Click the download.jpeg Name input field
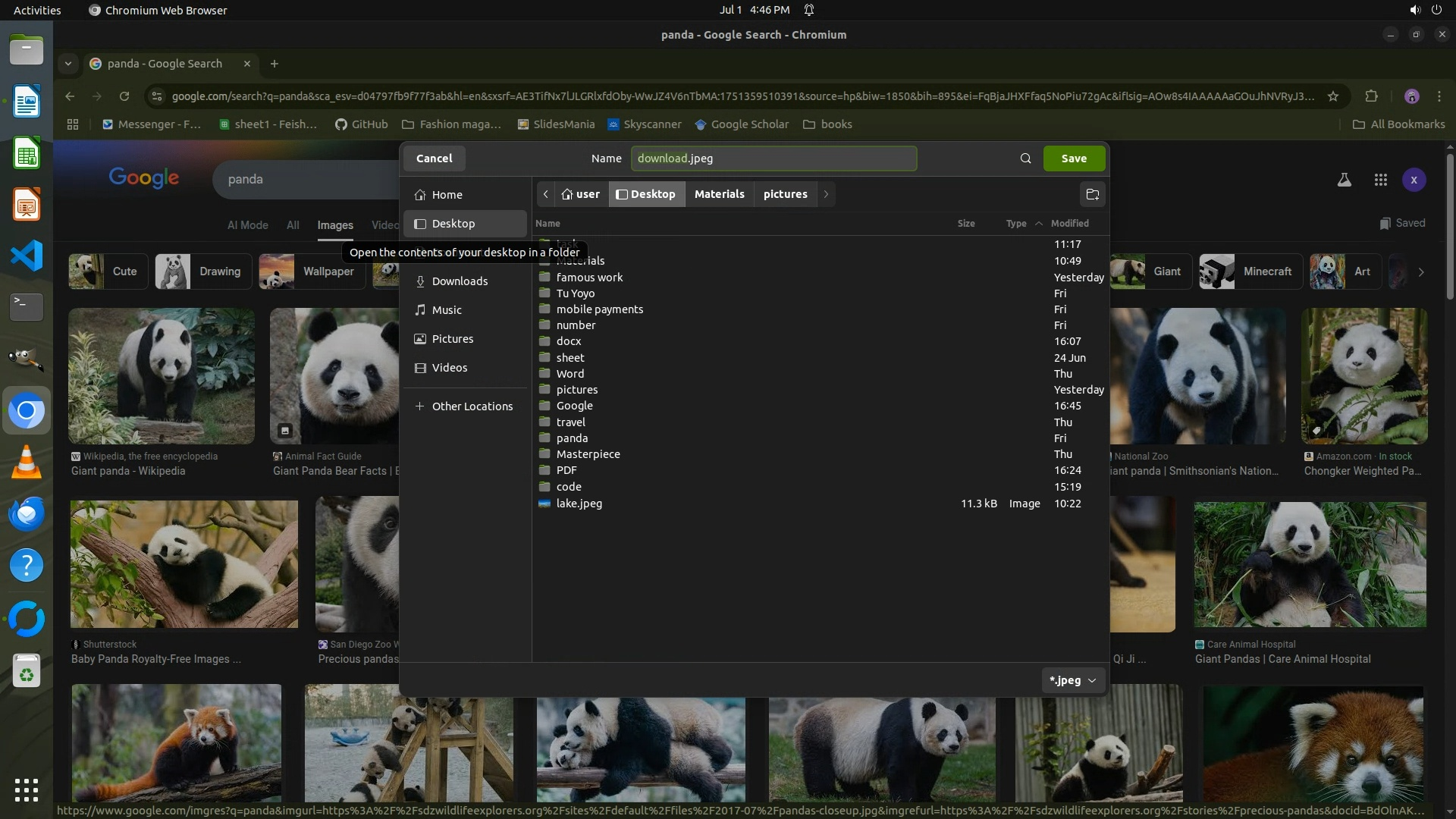The height and width of the screenshot is (819, 1456). click(773, 158)
